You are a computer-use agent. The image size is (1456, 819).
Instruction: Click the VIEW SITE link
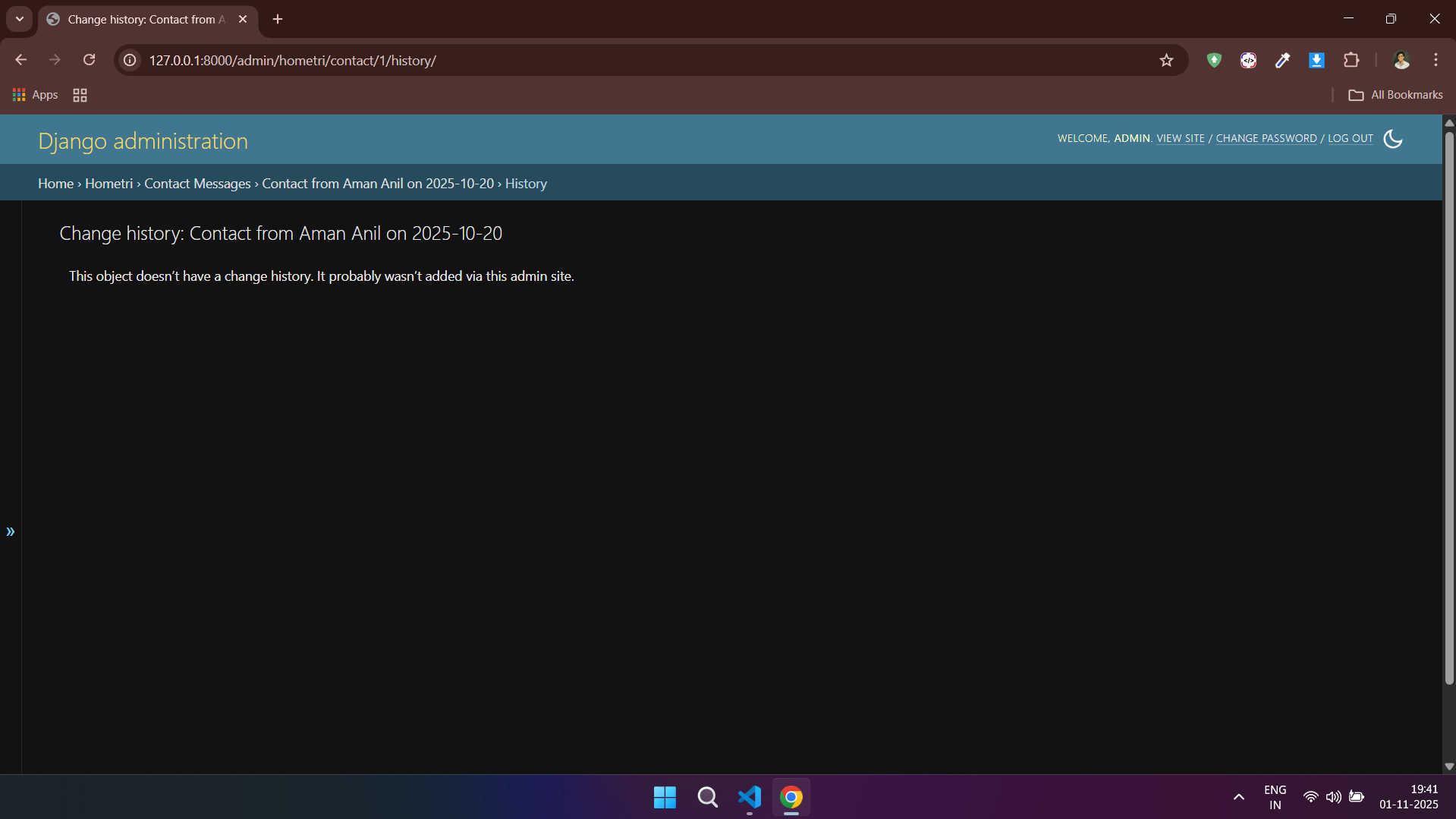(x=1180, y=138)
